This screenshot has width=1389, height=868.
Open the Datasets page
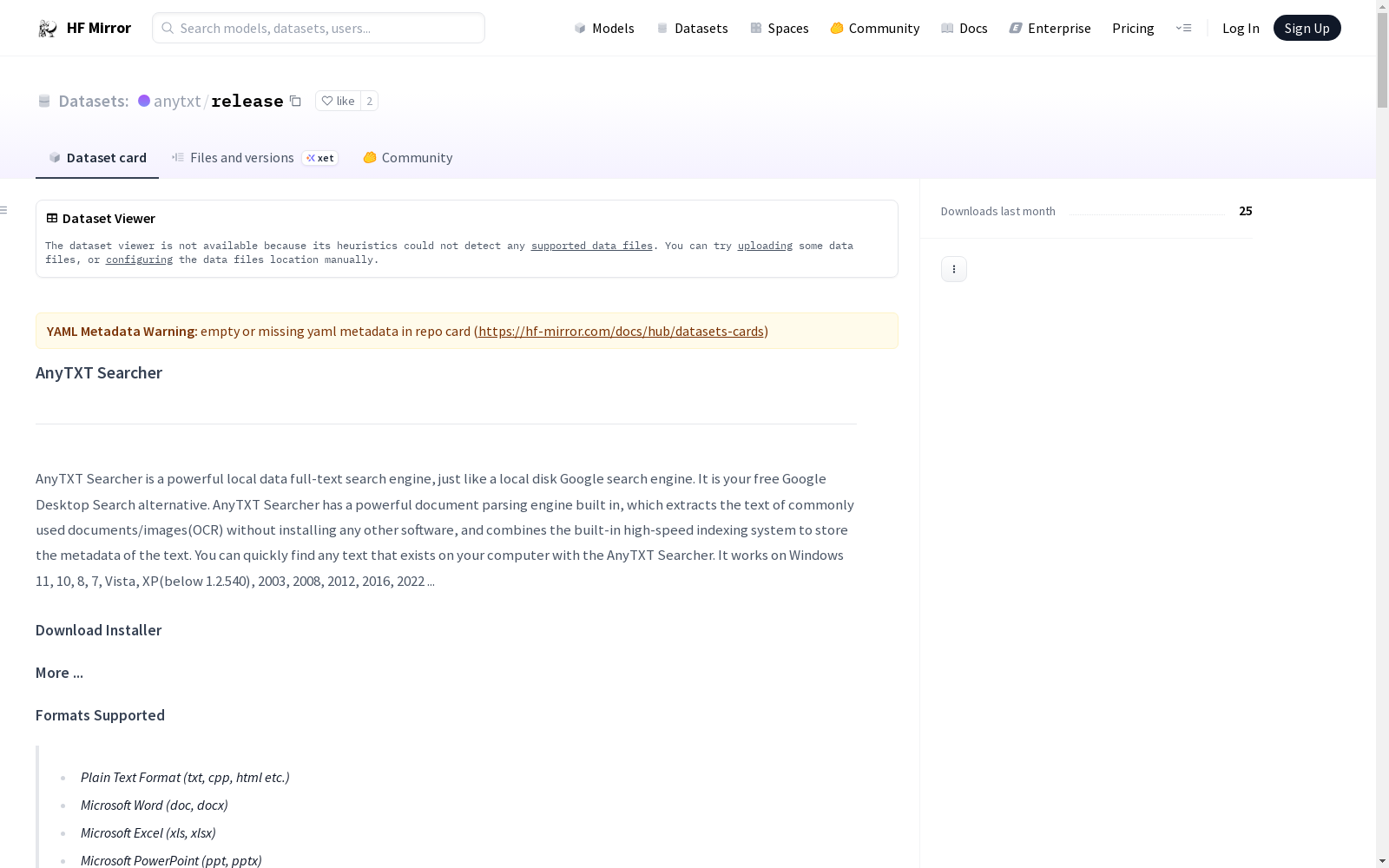[692, 28]
